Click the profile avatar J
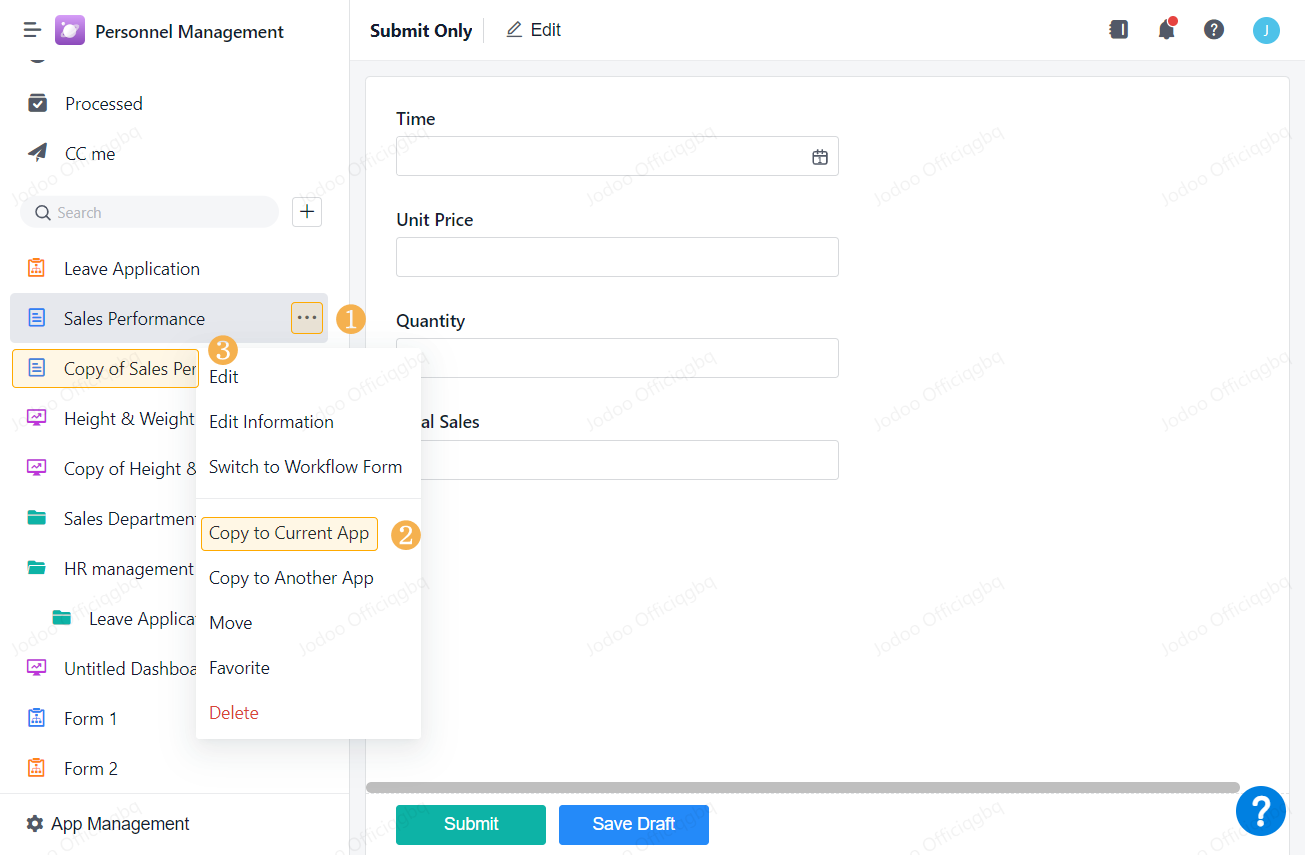The height and width of the screenshot is (855, 1305). pyautogui.click(x=1266, y=30)
